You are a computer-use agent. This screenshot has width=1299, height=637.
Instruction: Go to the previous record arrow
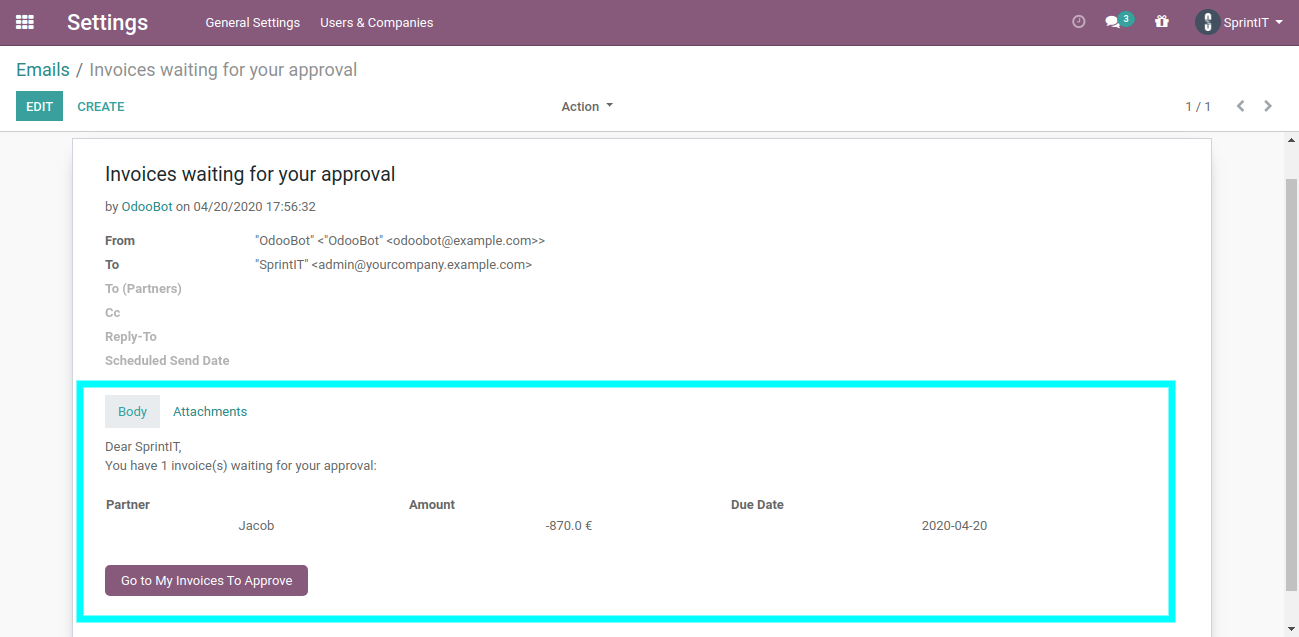click(1241, 106)
